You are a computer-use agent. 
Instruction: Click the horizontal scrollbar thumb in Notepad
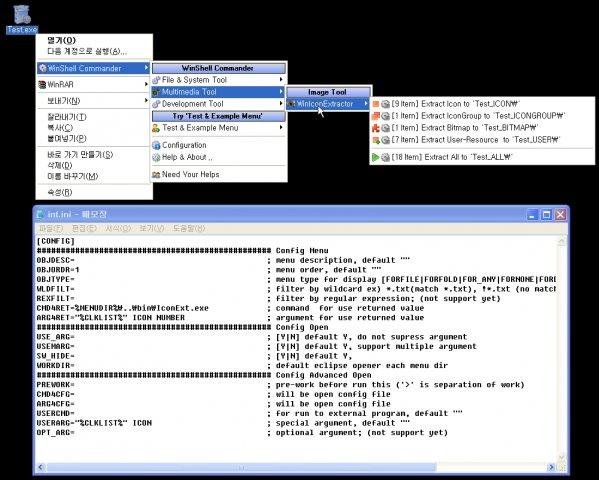[x=241, y=467]
